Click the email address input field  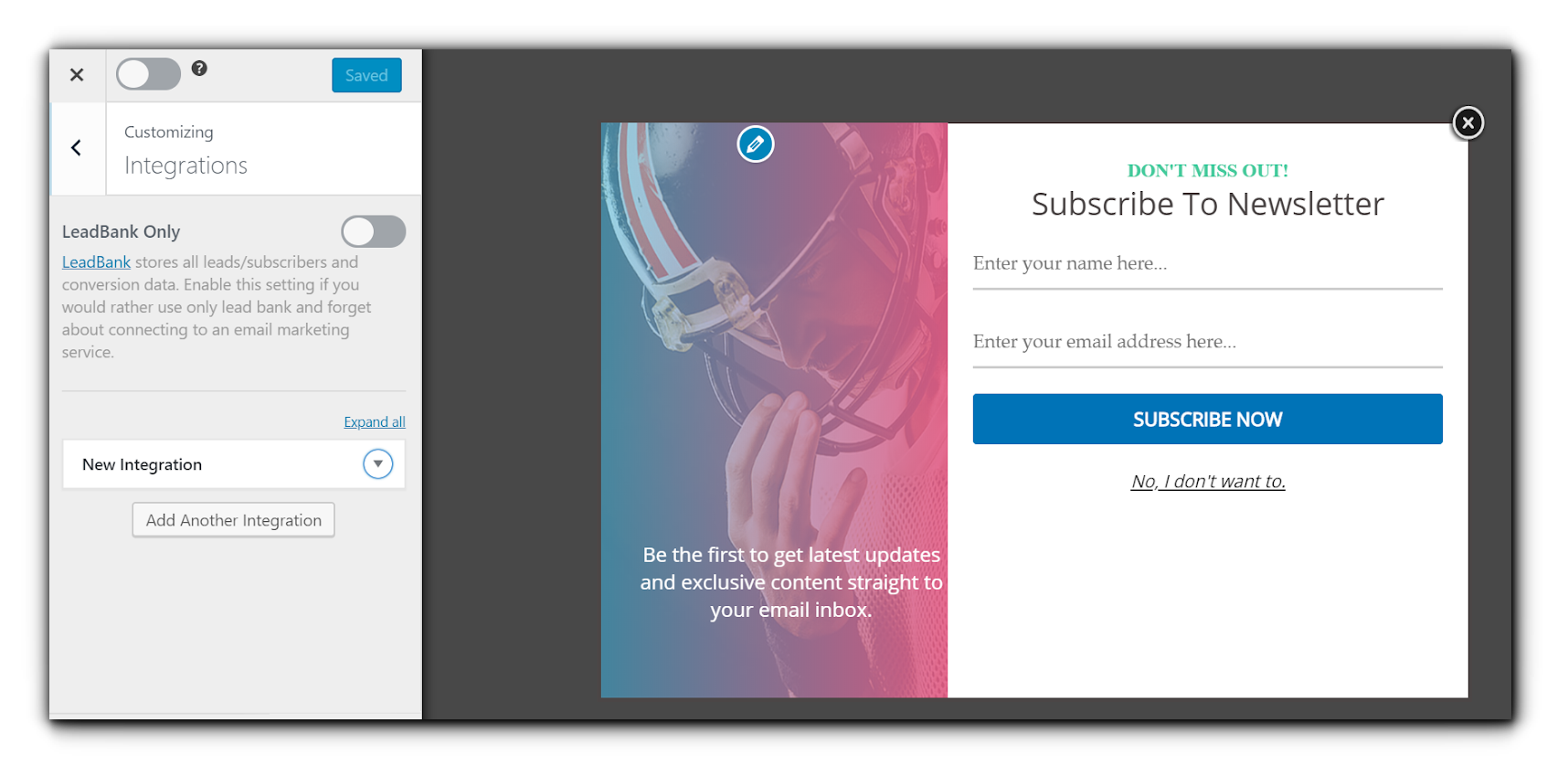point(1207,344)
